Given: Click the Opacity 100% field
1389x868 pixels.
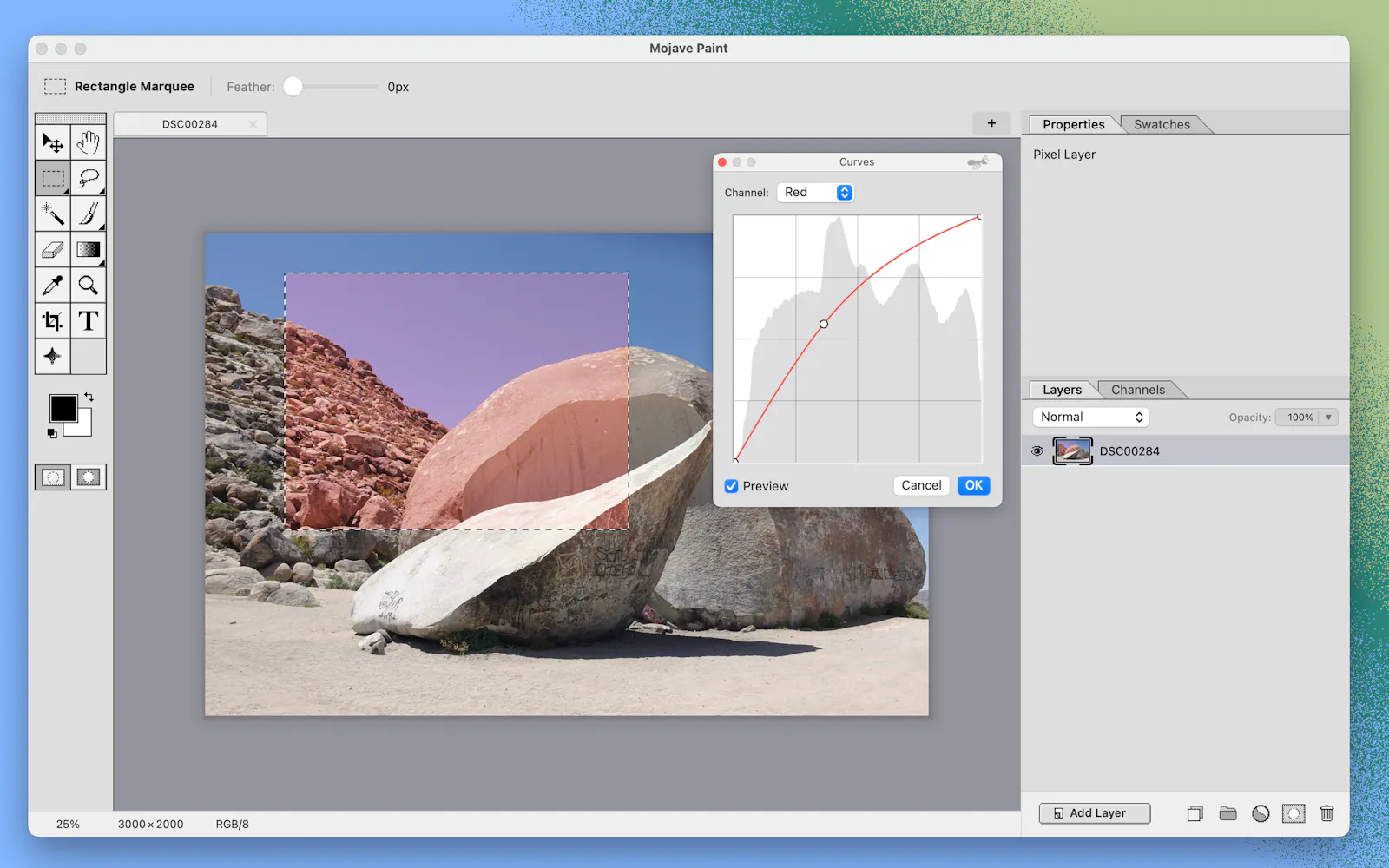Looking at the screenshot, I should click(1297, 418).
